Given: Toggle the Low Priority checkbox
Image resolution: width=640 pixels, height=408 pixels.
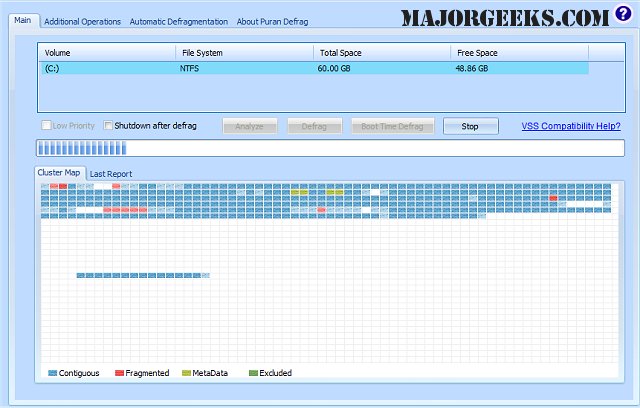Looking at the screenshot, I should pyautogui.click(x=46, y=125).
